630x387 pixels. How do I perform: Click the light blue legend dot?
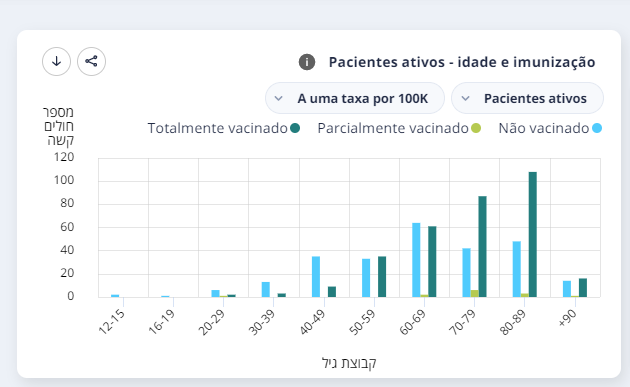click(597, 128)
